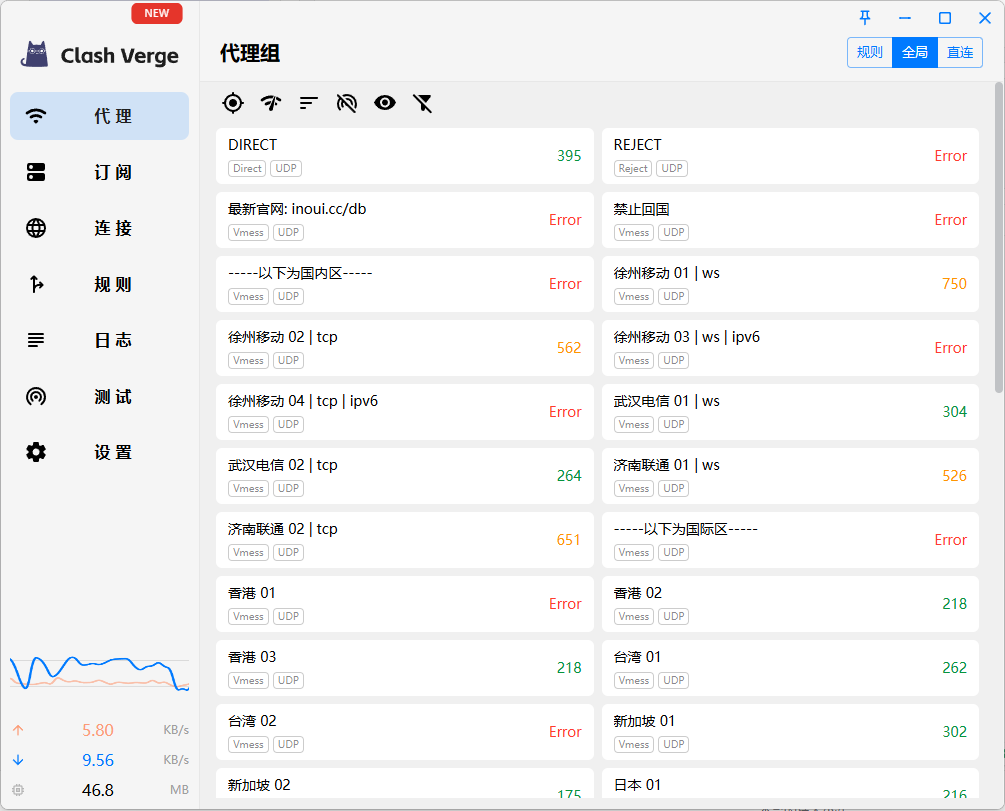
Task: Toggle hidden proxies with the crossed-eye icon
Action: point(346,103)
